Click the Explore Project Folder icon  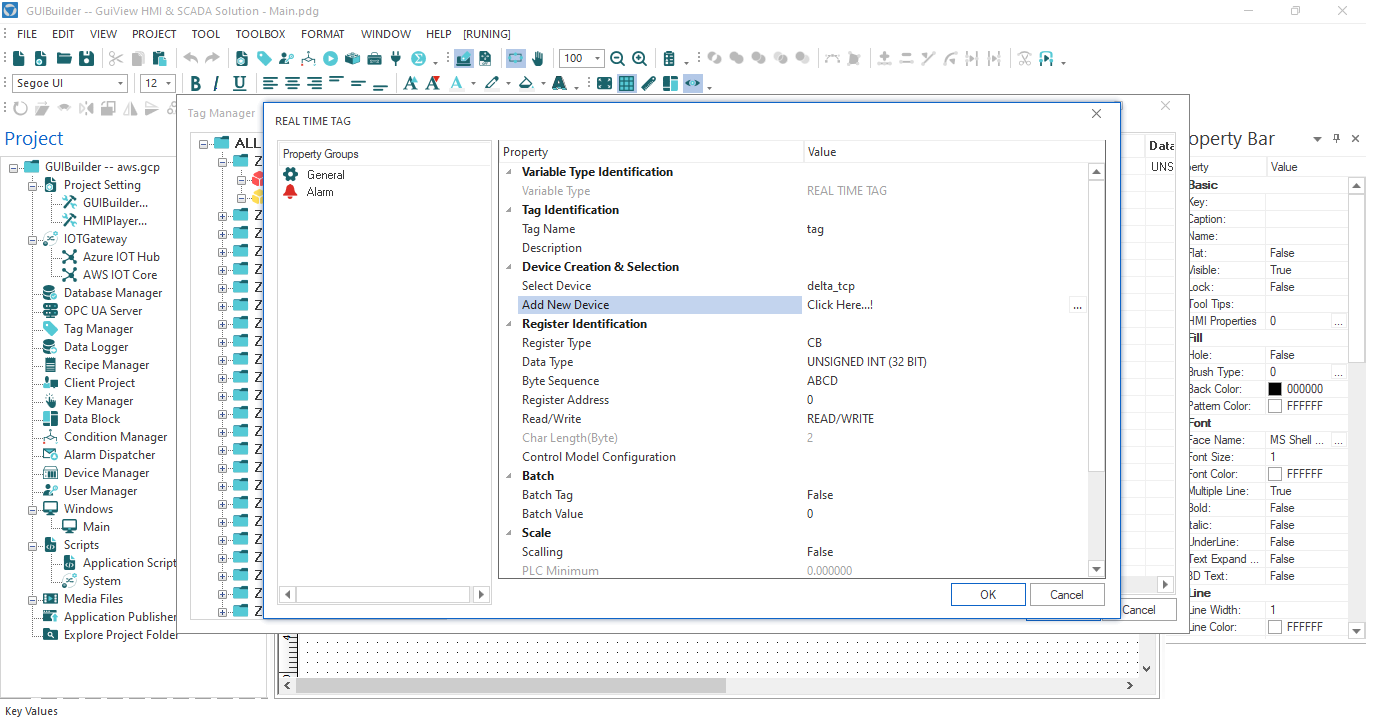coord(49,635)
